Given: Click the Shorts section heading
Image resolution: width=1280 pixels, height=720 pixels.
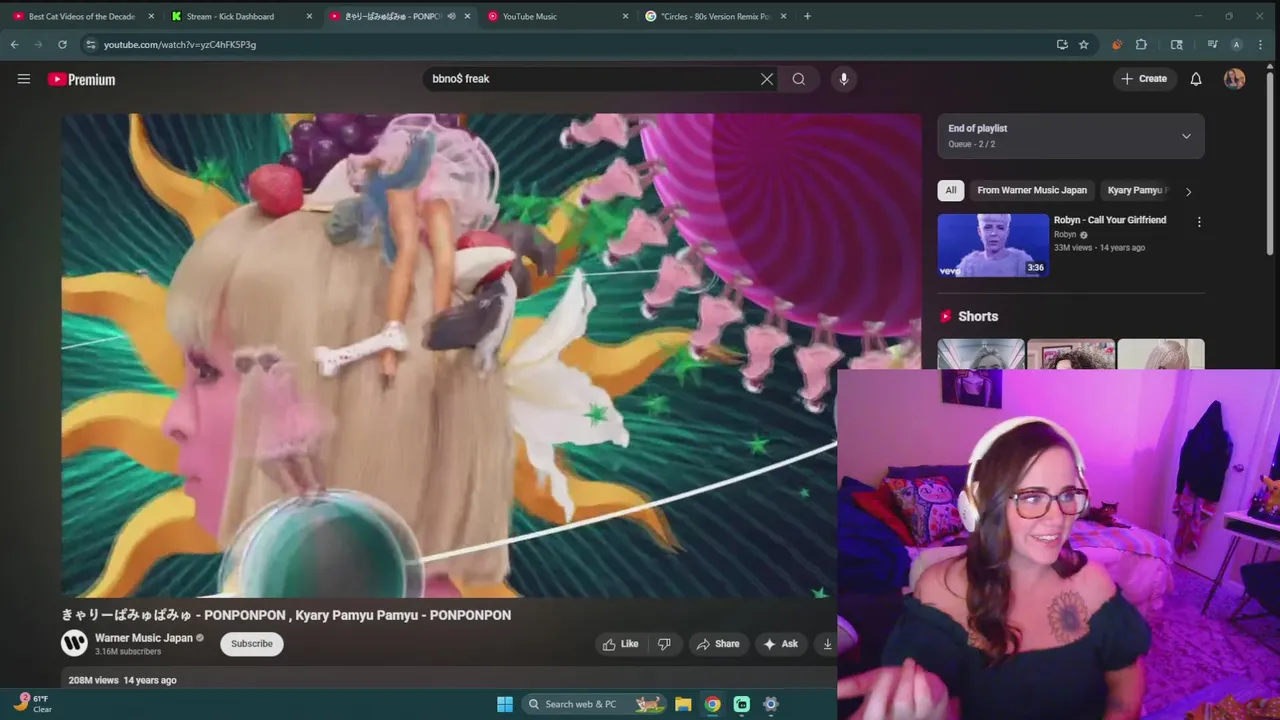Looking at the screenshot, I should pyautogui.click(x=978, y=316).
